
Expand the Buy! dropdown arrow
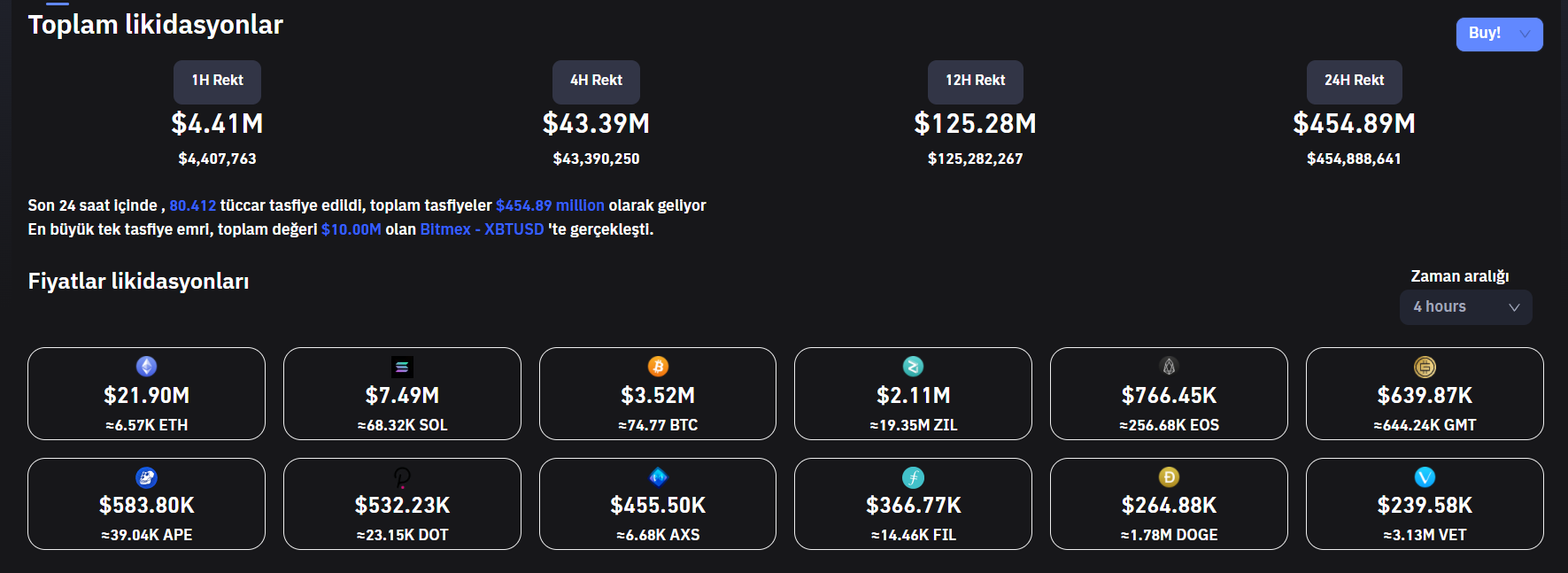[x=1525, y=34]
